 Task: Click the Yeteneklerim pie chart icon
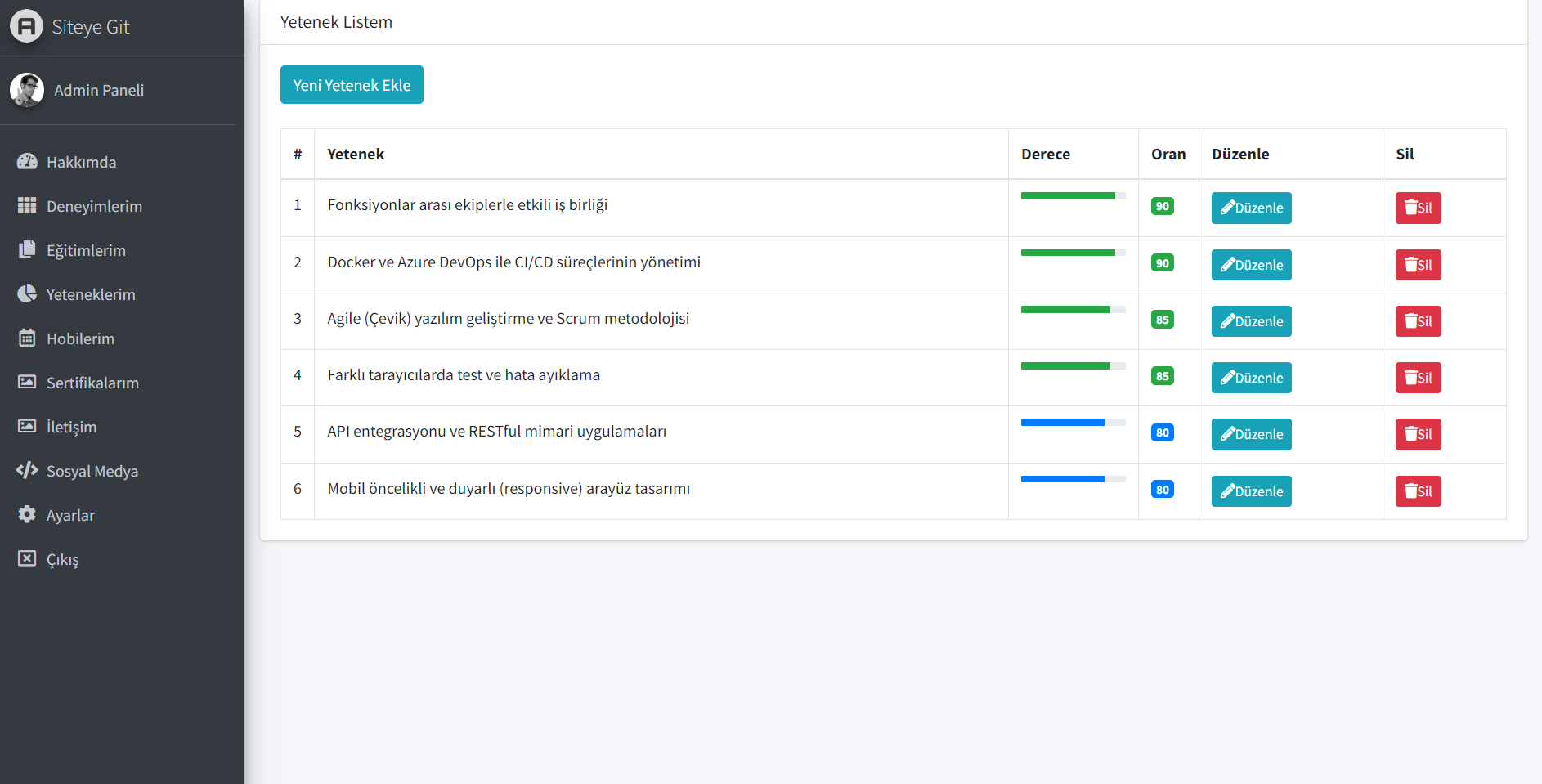[x=27, y=293]
